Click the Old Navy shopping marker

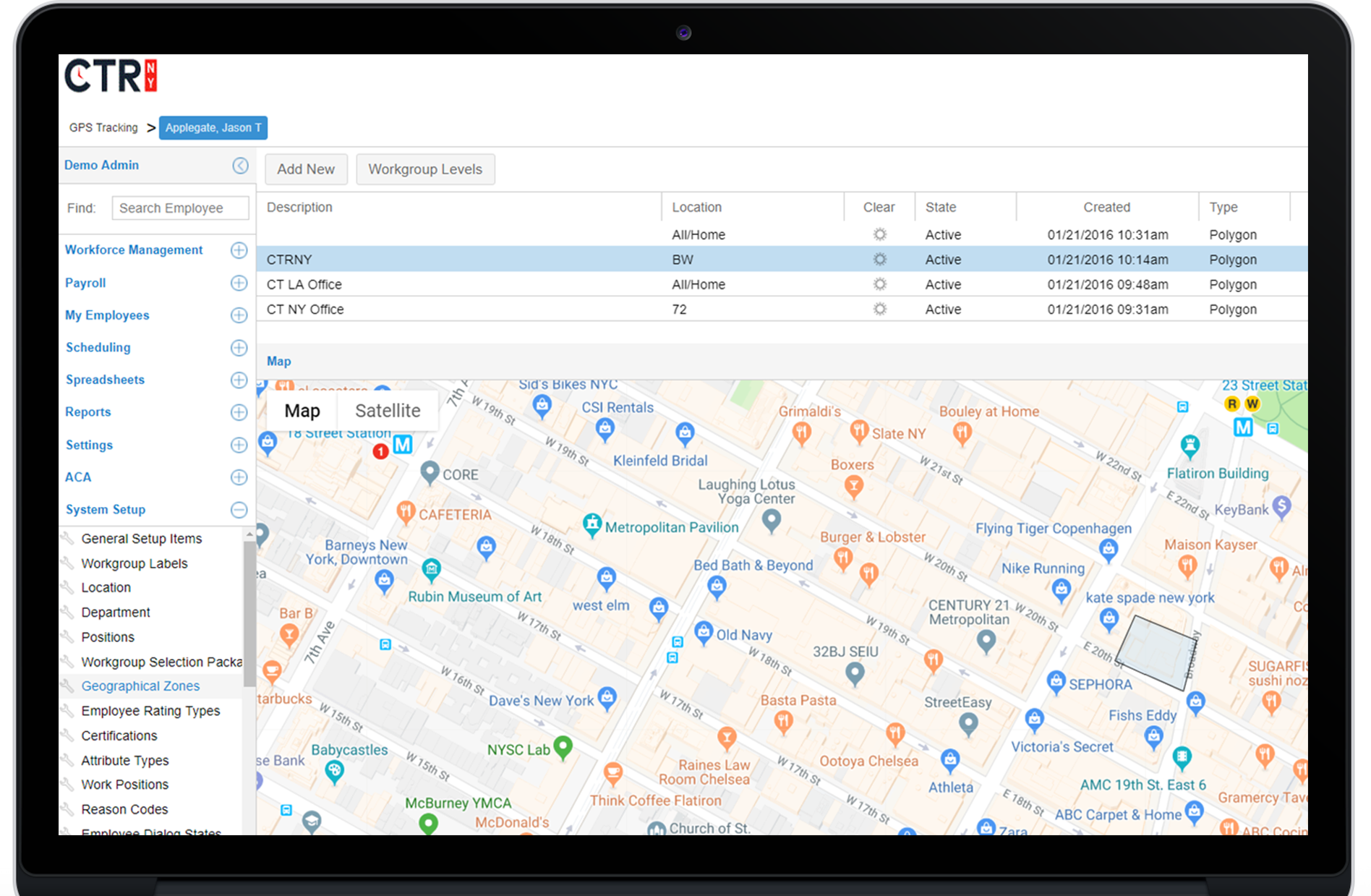704,633
